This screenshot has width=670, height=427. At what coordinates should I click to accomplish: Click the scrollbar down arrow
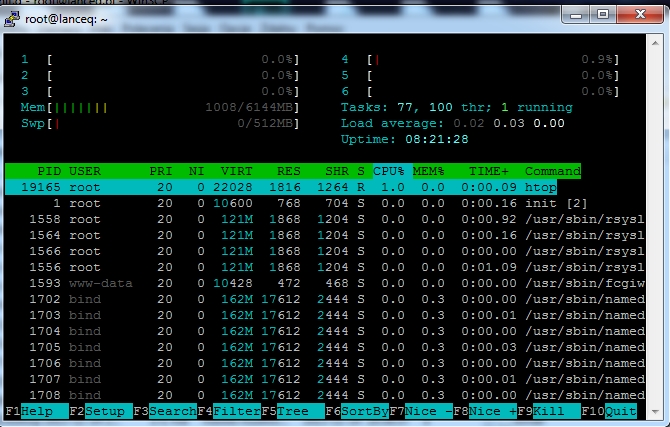[655, 412]
